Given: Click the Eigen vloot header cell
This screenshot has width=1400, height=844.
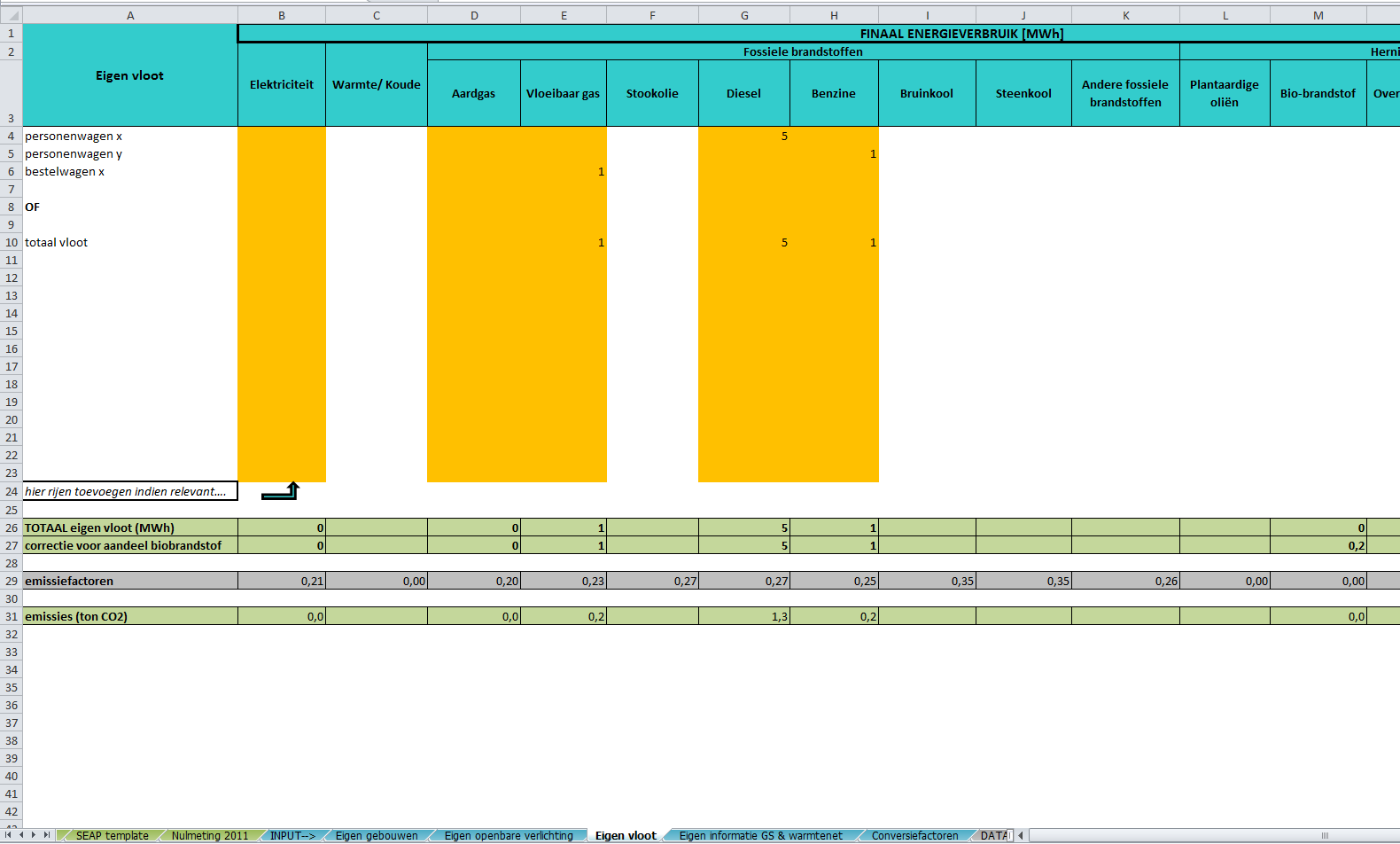Looking at the screenshot, I should (130, 75).
